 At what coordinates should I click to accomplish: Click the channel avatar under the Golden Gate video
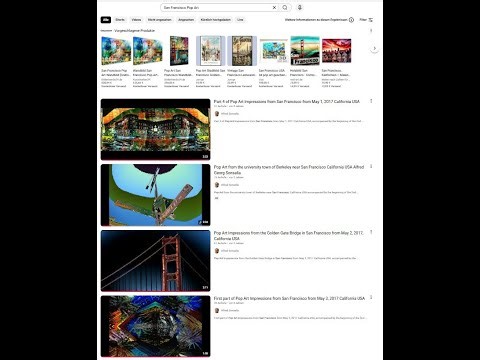coord(217,251)
